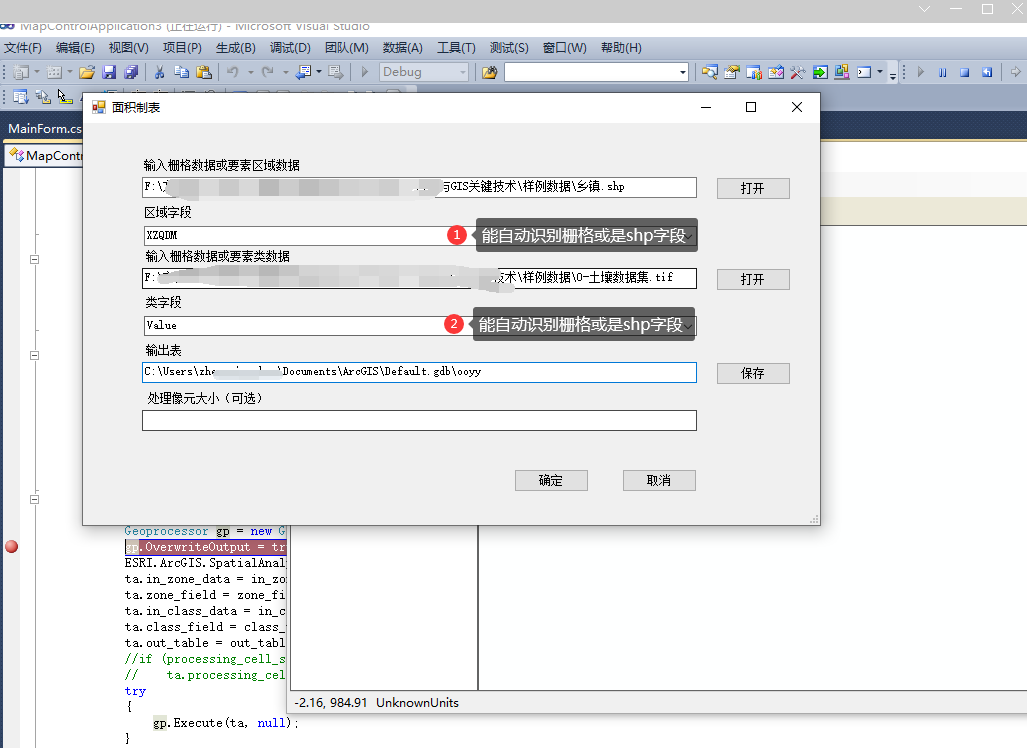The image size is (1027, 748).
Task: Click the Save All icon
Action: click(x=132, y=72)
